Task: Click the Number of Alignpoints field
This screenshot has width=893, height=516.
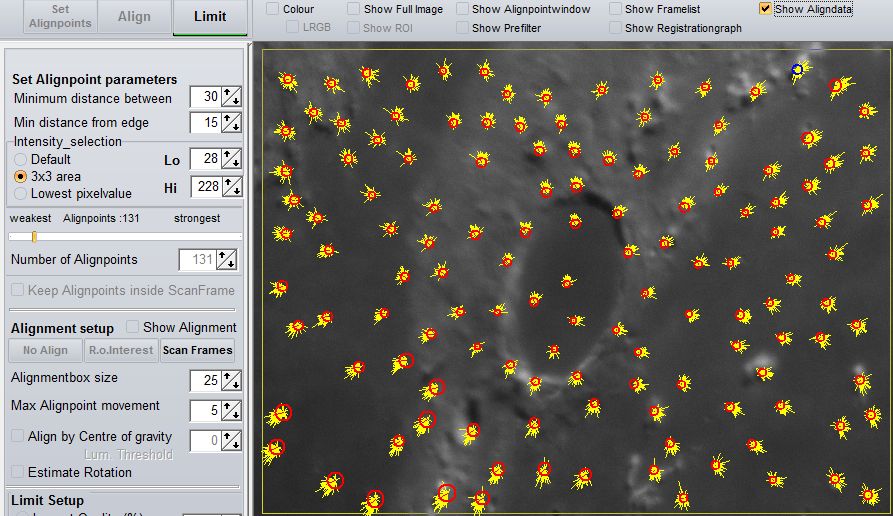Action: [197, 260]
